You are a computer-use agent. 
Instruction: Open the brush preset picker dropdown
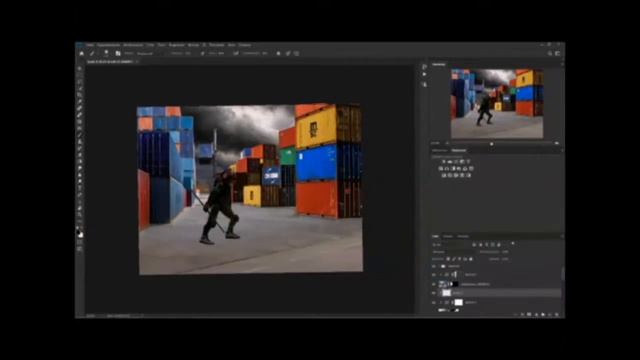pos(106,53)
